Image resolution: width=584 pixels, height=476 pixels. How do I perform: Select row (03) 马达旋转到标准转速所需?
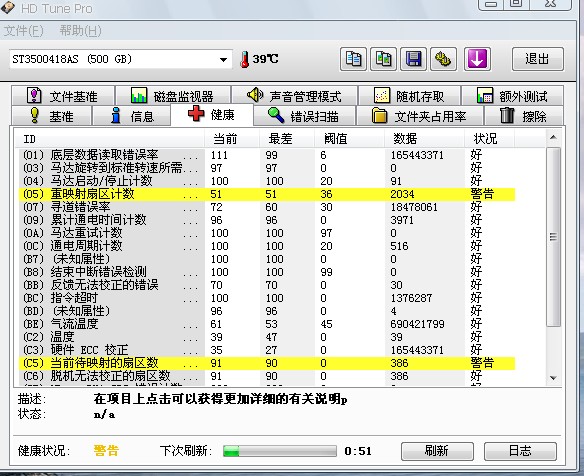pos(267,168)
